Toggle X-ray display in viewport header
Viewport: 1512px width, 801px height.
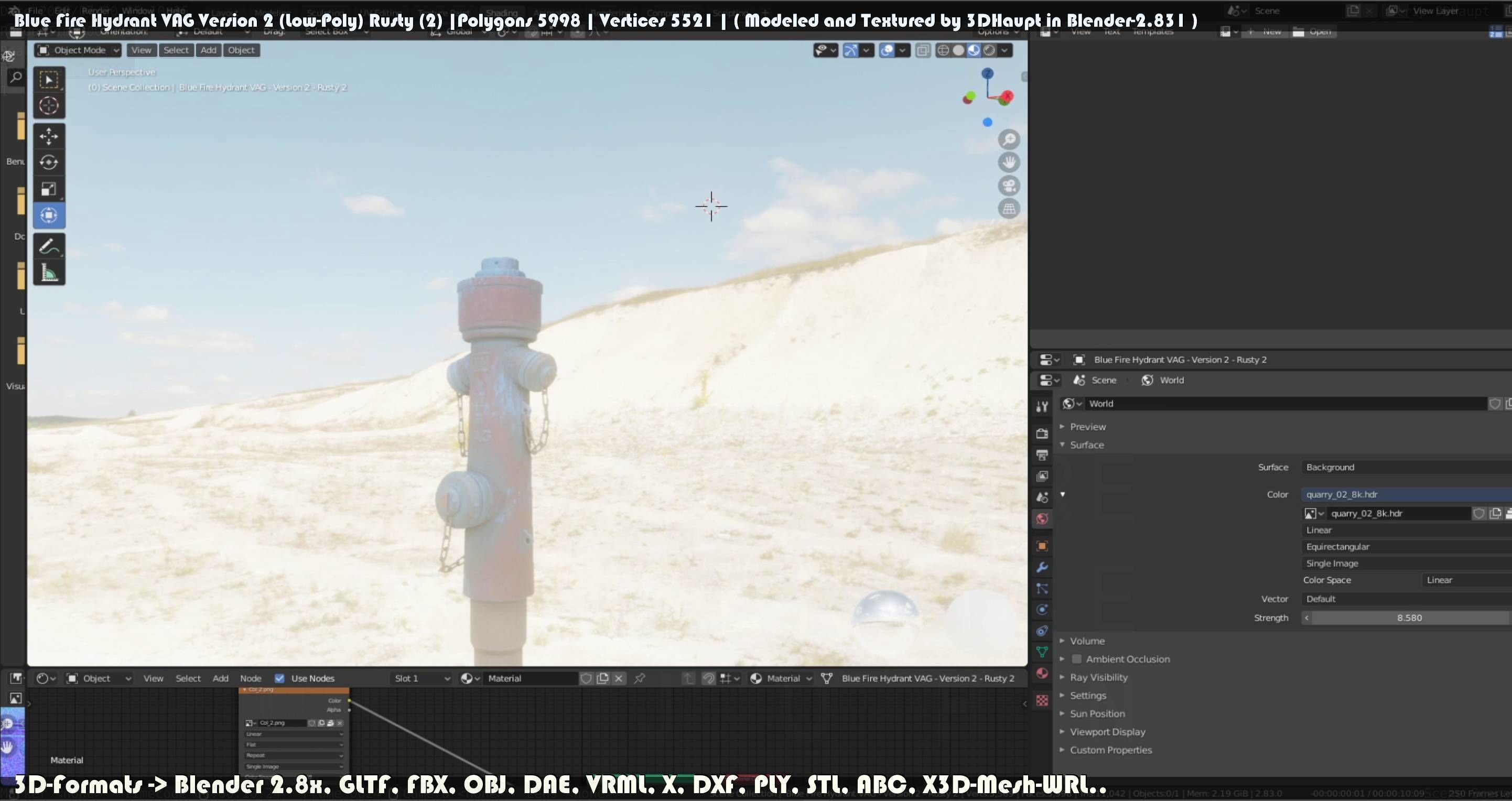[x=923, y=50]
